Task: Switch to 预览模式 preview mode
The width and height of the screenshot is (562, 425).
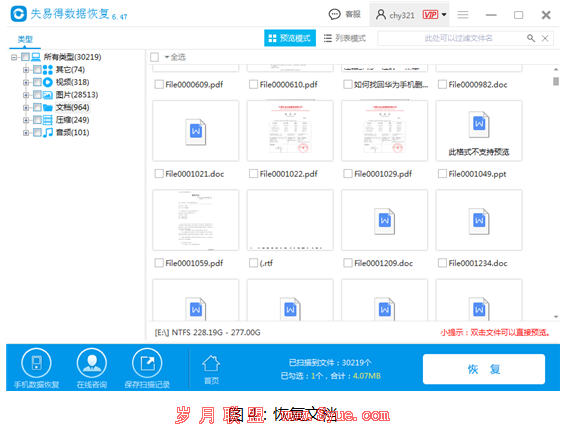Action: (x=290, y=38)
